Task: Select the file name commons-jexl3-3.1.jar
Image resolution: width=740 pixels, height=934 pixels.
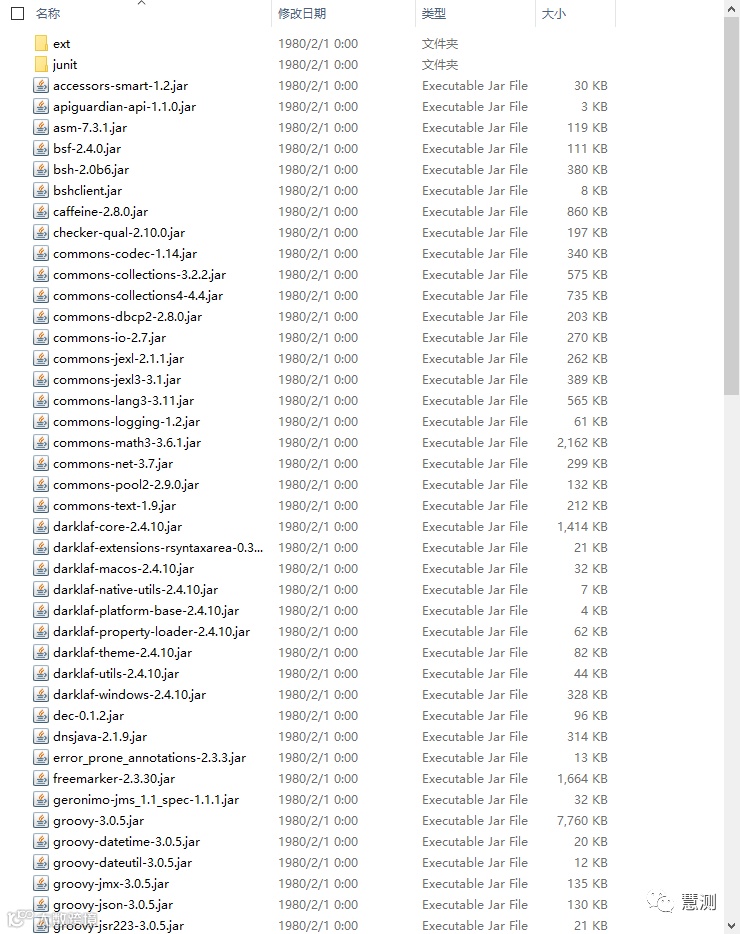Action: pos(117,379)
